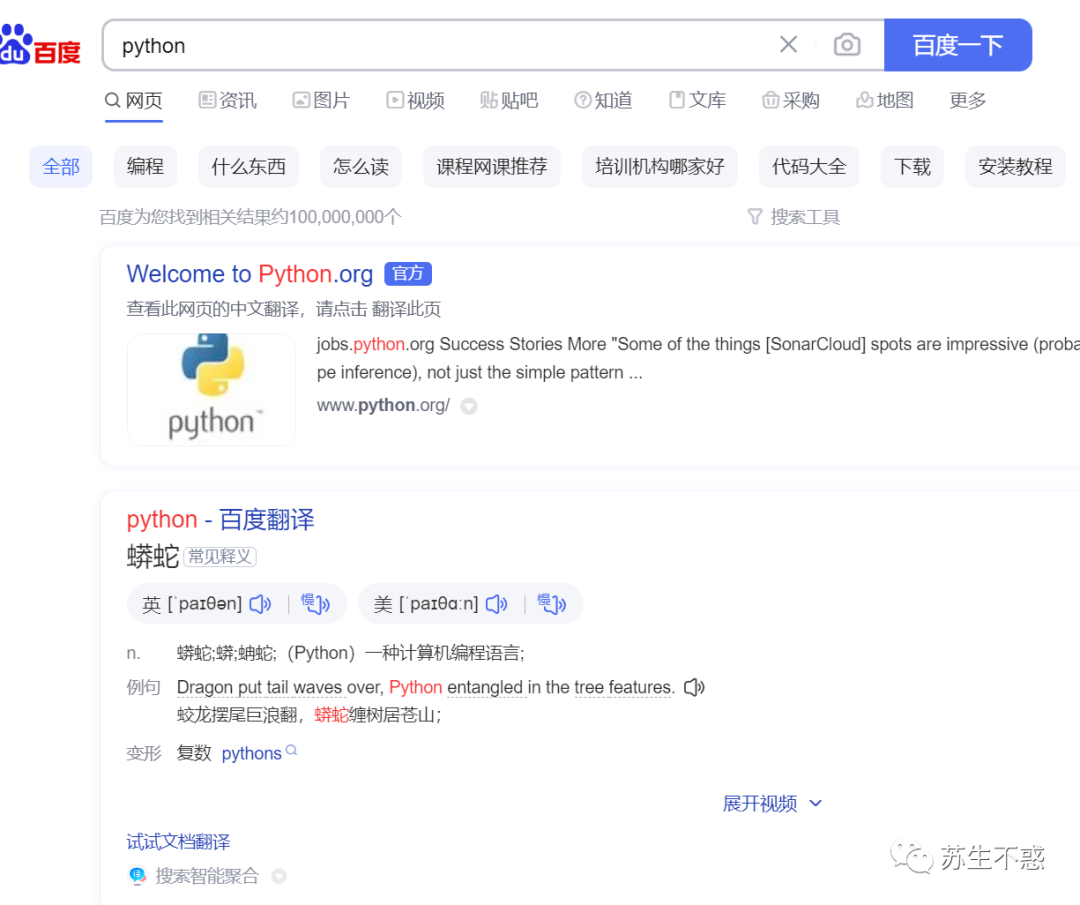
Task: Expand 展开视频 section
Action: point(772,803)
